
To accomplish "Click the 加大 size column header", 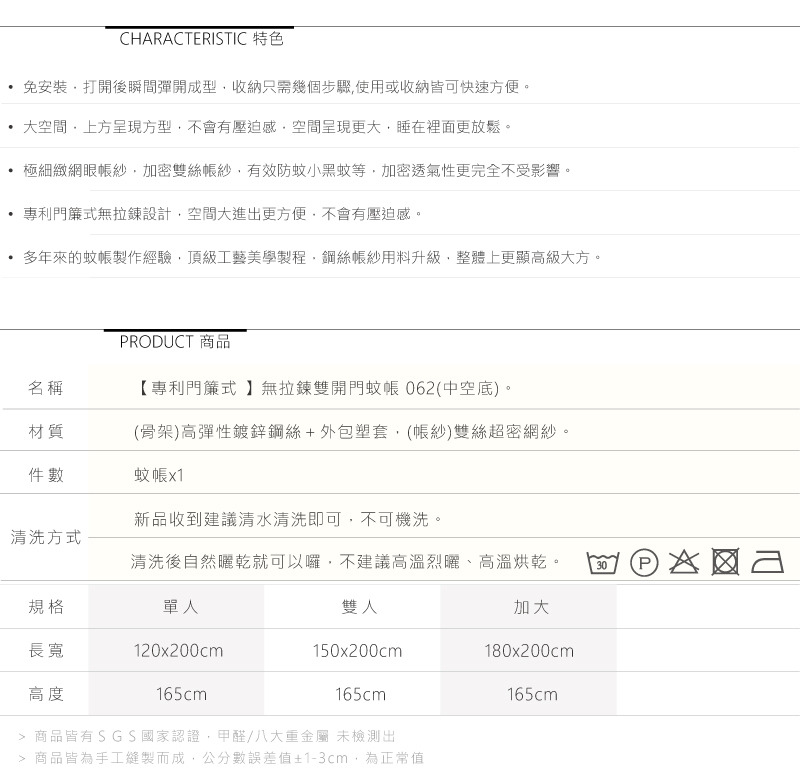I will click(x=531, y=607).
